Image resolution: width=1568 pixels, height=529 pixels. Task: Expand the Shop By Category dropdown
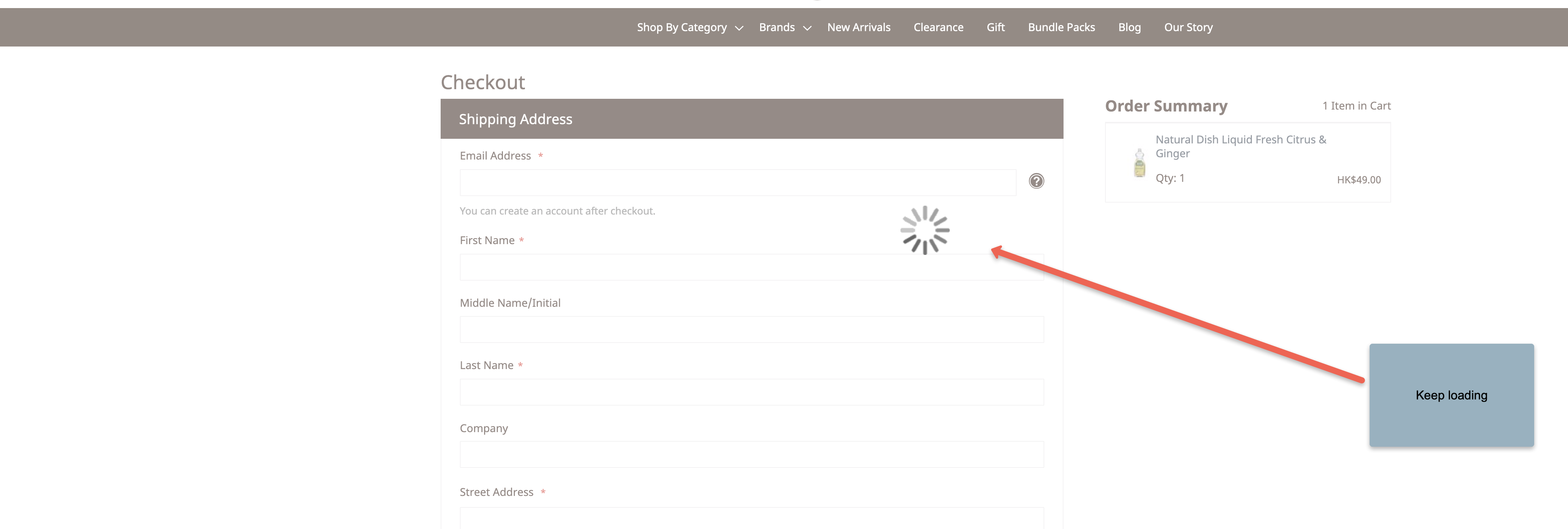click(x=682, y=27)
